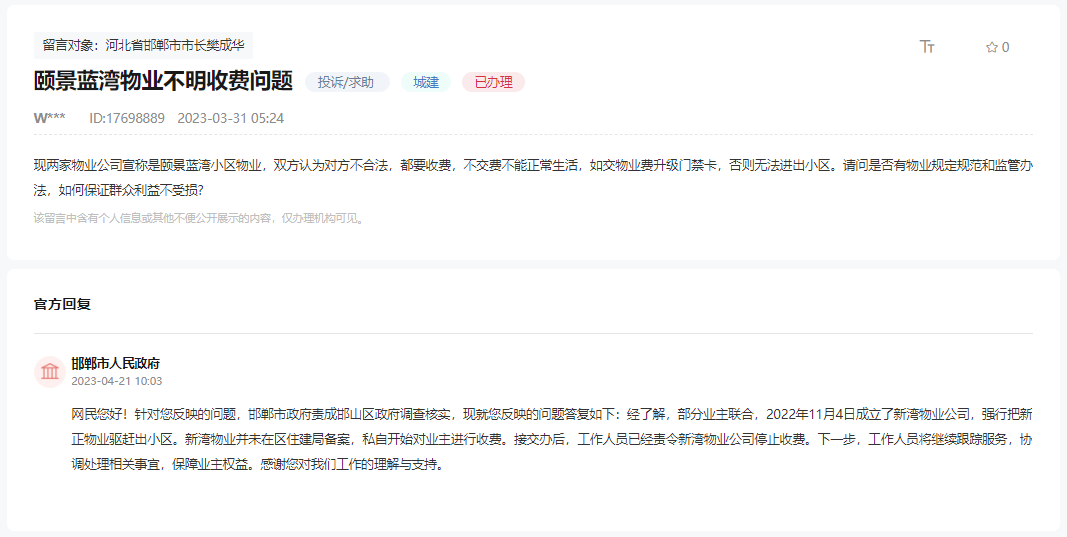Select the 投诉/求助 tag

tap(347, 82)
